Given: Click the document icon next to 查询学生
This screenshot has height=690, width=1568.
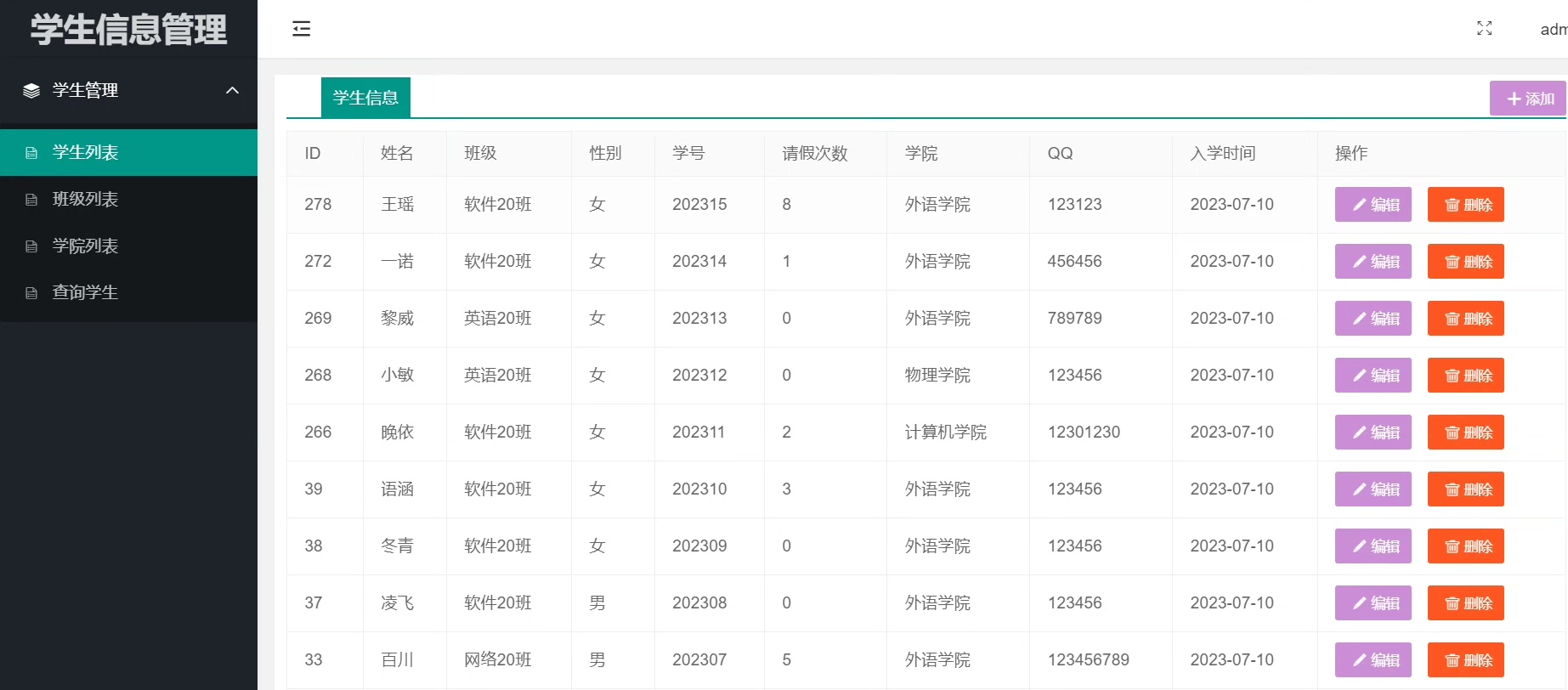Looking at the screenshot, I should [x=31, y=293].
